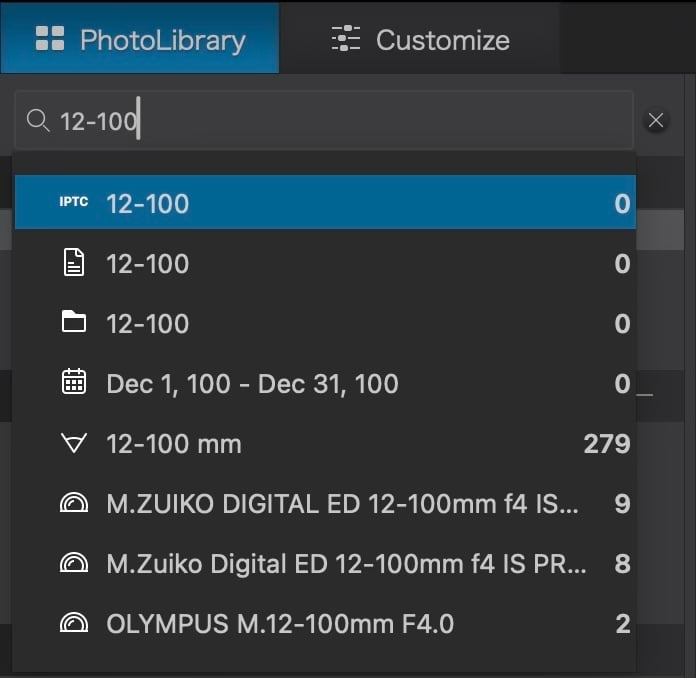Screen dimensions: 696x678
Task: Click the 279 result count for 12-100 mm
Action: point(607,444)
